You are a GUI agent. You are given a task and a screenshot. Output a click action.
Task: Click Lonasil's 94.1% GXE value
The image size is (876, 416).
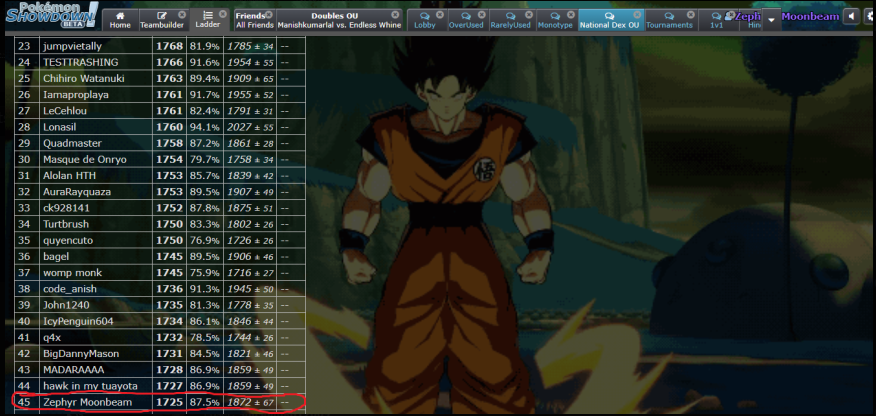point(204,127)
